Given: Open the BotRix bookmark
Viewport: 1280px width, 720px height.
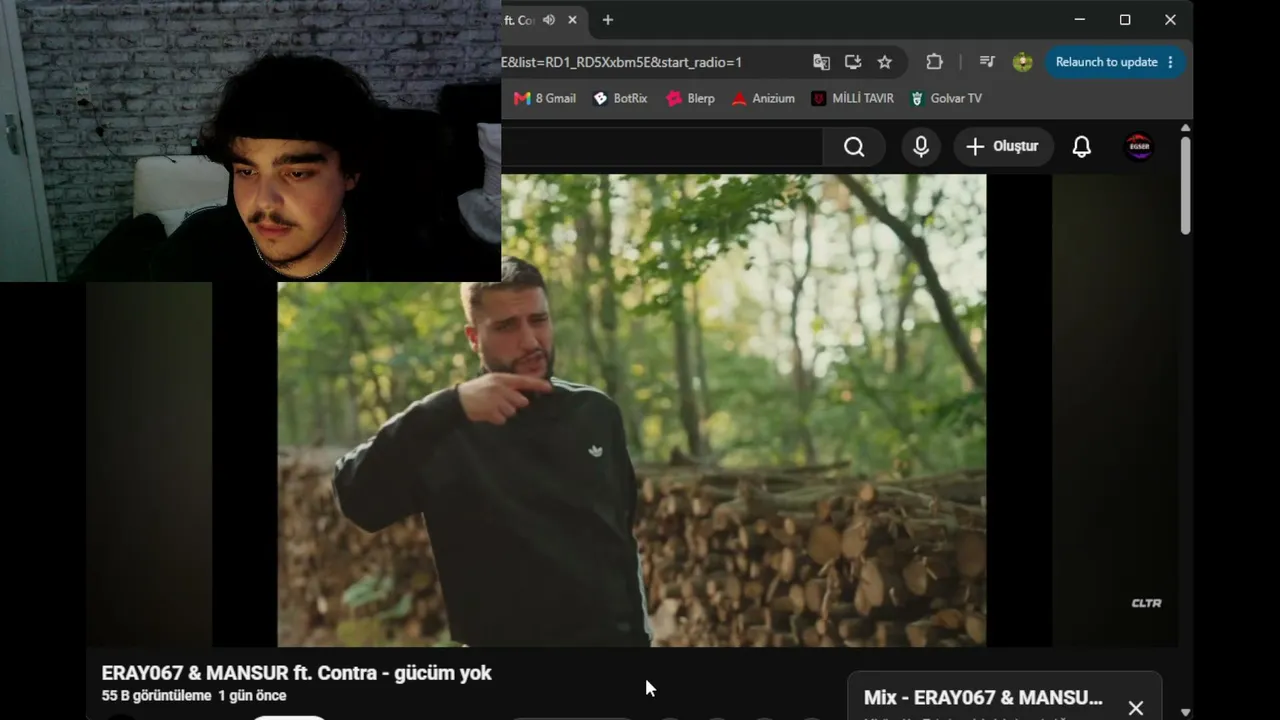Looking at the screenshot, I should (620, 98).
